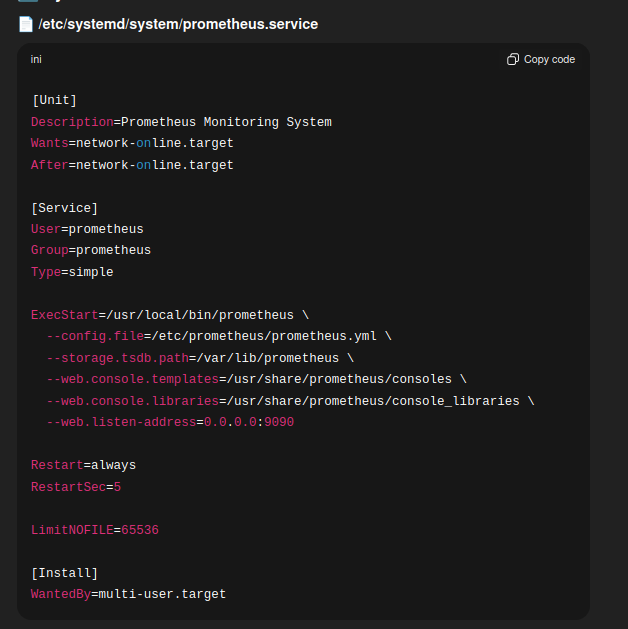
Task: Click the --storage.tsdb.path option line
Action: tap(200, 358)
